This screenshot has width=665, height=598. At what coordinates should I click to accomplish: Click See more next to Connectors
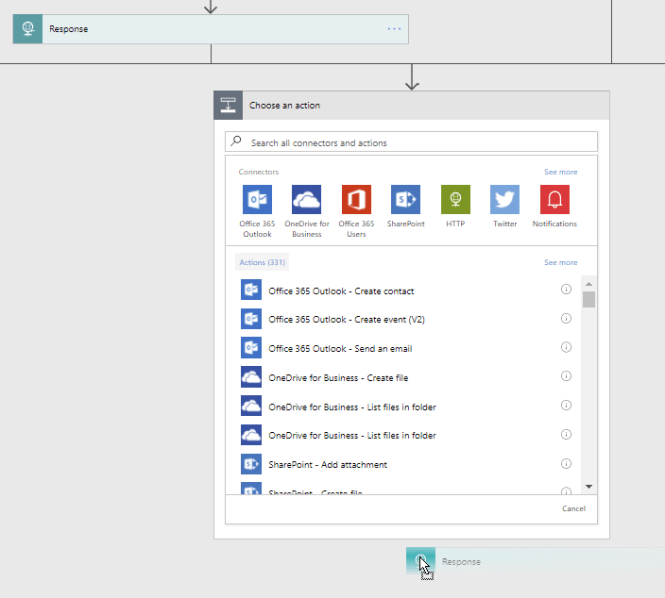point(561,172)
